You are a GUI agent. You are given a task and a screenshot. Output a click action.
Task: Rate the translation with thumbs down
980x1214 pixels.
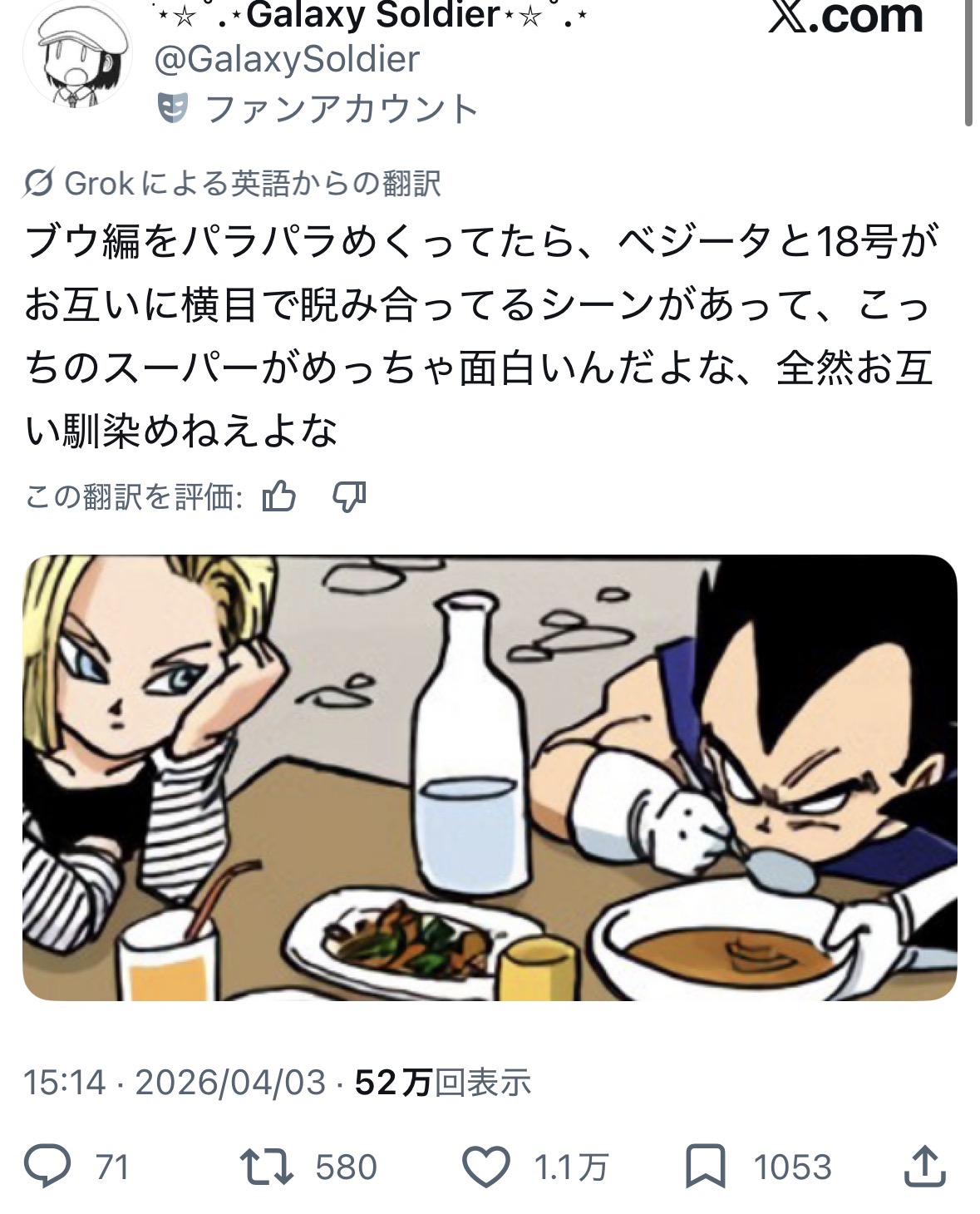(349, 496)
